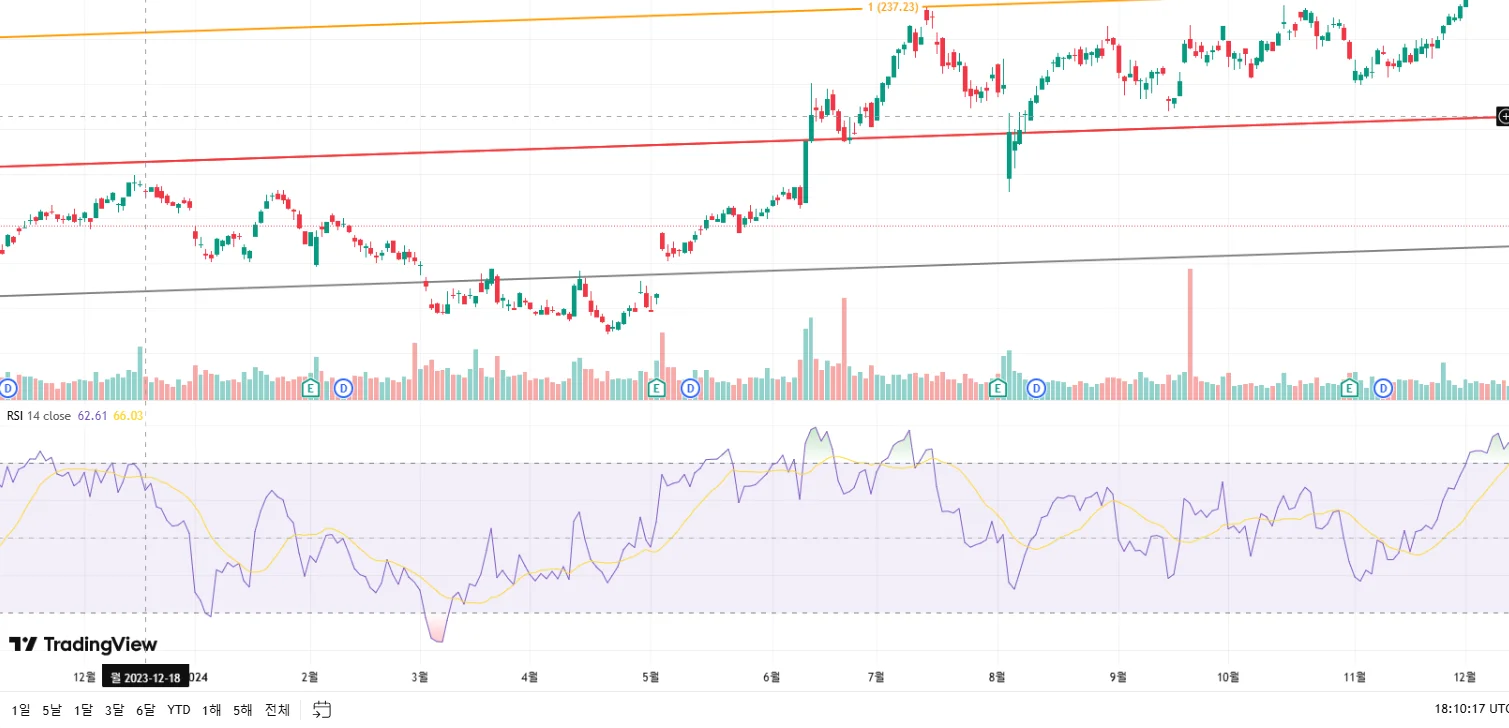Click the 4월 label on the time axis

529,677
